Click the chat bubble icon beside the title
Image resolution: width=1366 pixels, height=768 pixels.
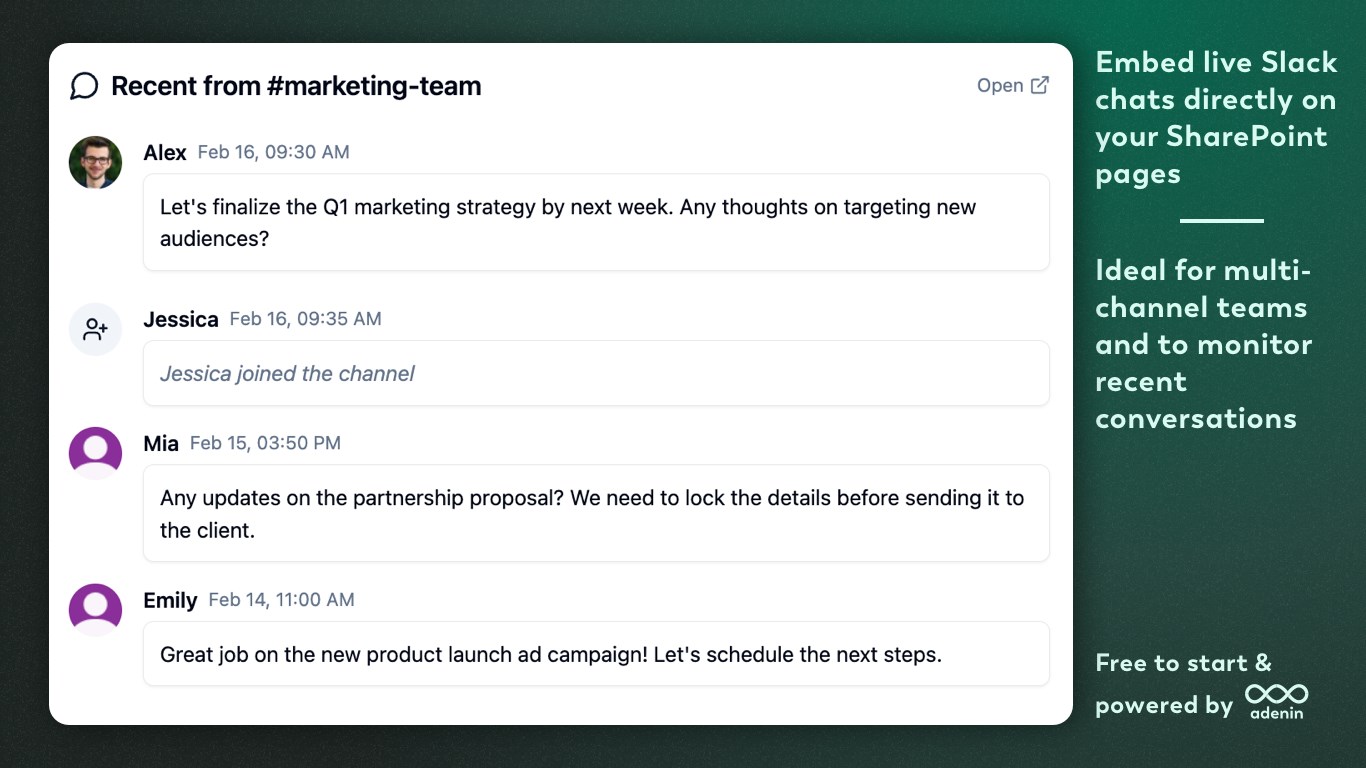click(x=84, y=86)
